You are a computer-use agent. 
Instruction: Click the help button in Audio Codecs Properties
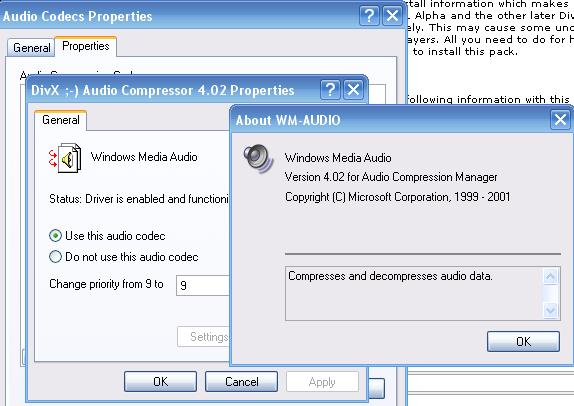click(369, 16)
